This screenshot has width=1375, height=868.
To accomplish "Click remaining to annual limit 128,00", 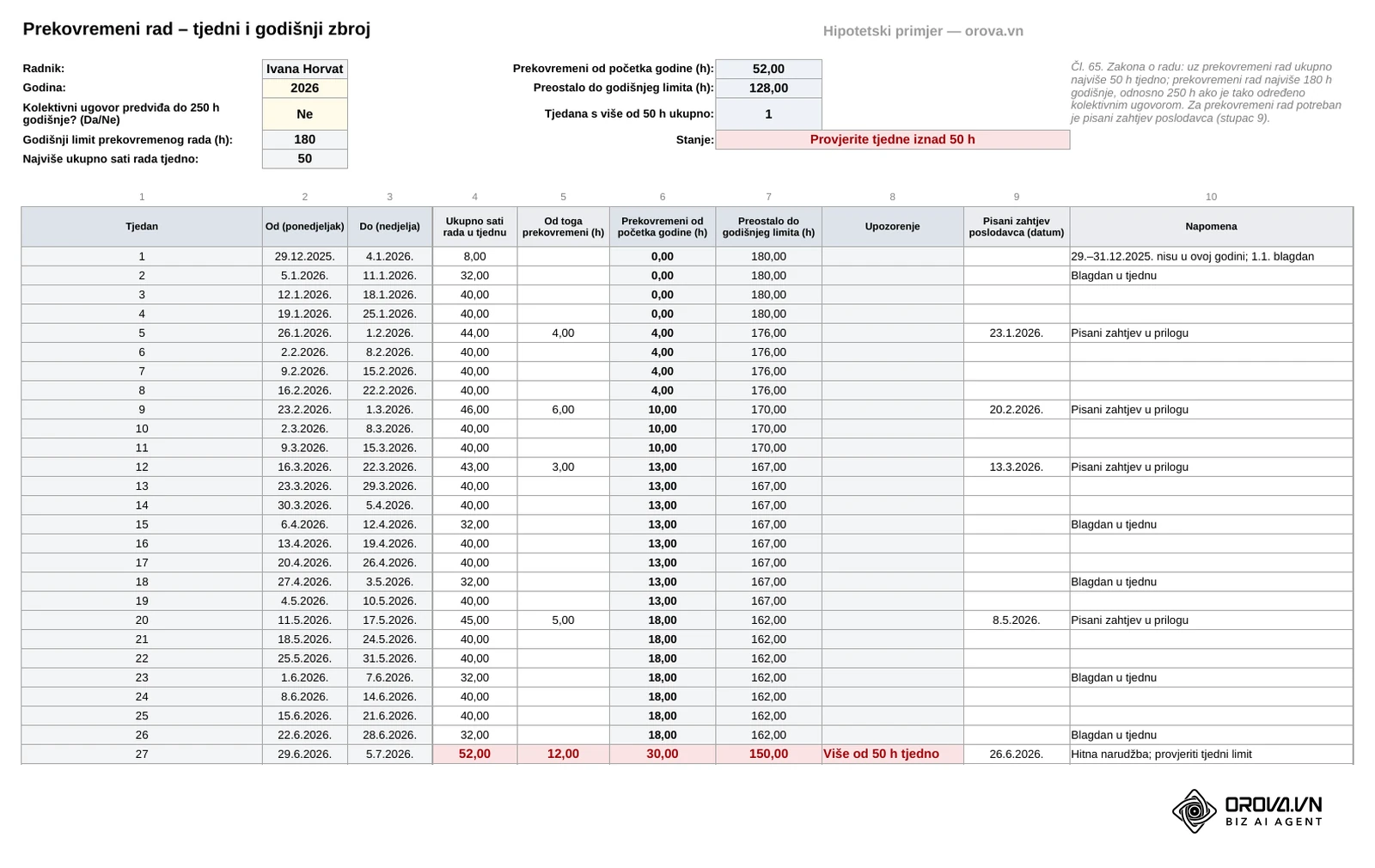I will point(768,88).
